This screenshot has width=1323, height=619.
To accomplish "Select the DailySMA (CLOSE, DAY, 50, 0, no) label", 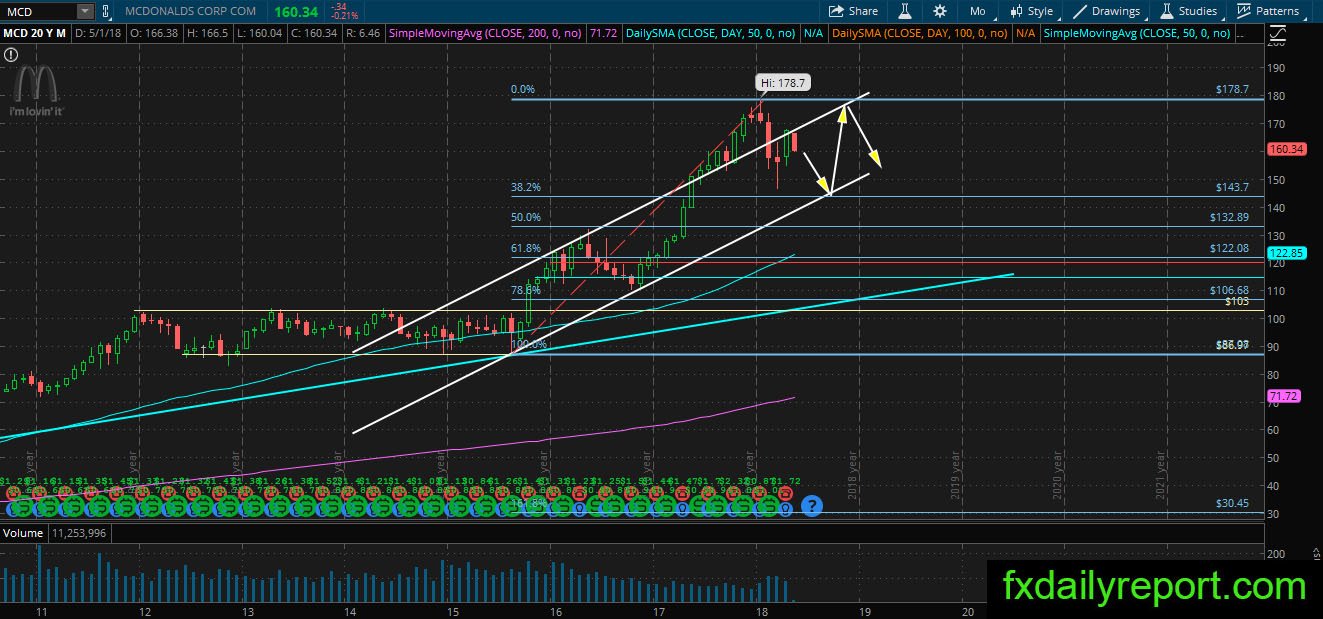I will [710, 33].
